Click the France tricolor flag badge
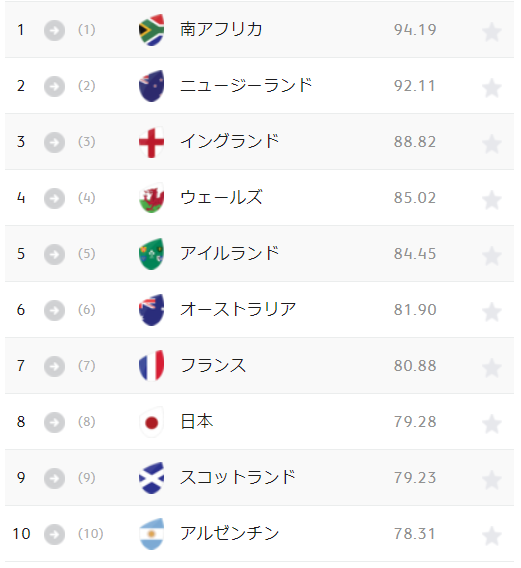Image resolution: width=521 pixels, height=568 pixels. click(151, 366)
